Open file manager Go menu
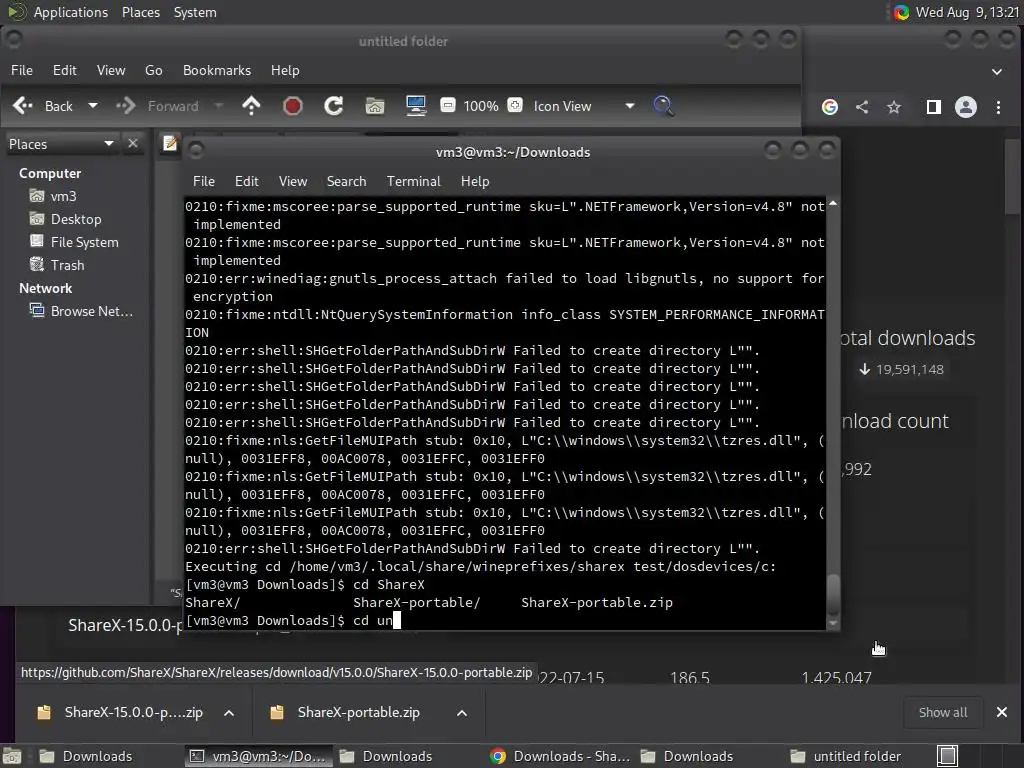 (x=153, y=70)
